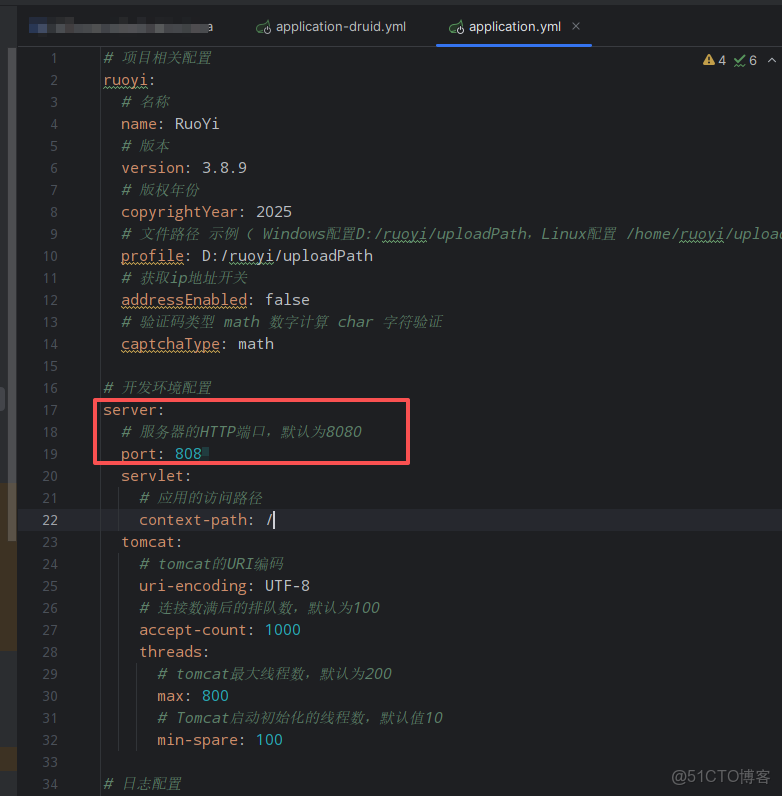The width and height of the screenshot is (782, 796).
Task: Click the comment '# 开发环境配置'
Action: pos(157,388)
